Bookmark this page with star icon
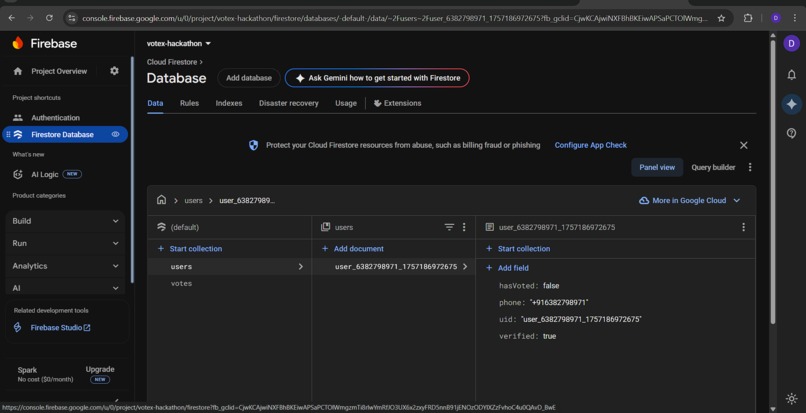The width and height of the screenshot is (806, 413). 721,18
